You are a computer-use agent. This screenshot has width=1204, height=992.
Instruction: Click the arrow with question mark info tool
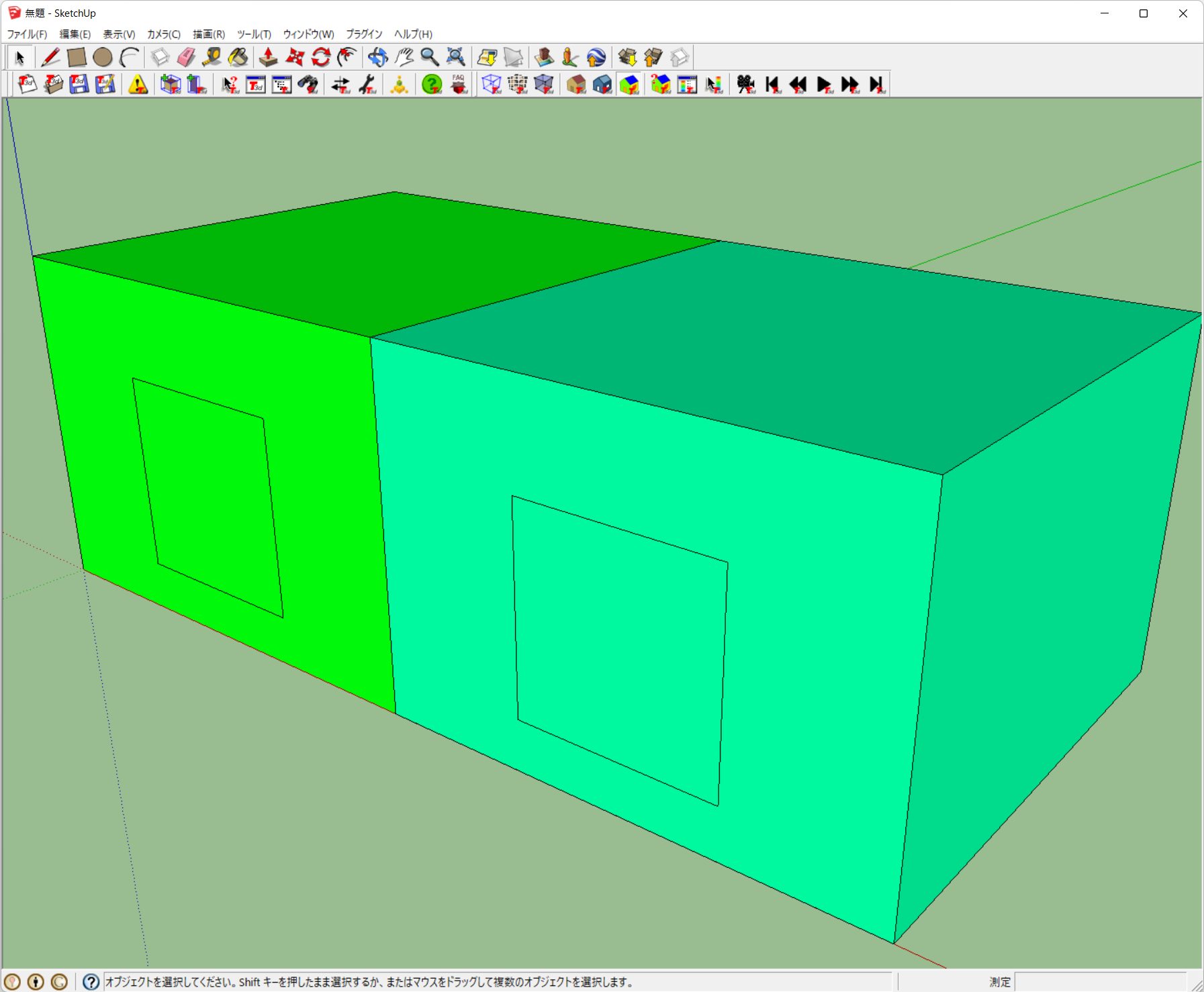click(x=230, y=85)
